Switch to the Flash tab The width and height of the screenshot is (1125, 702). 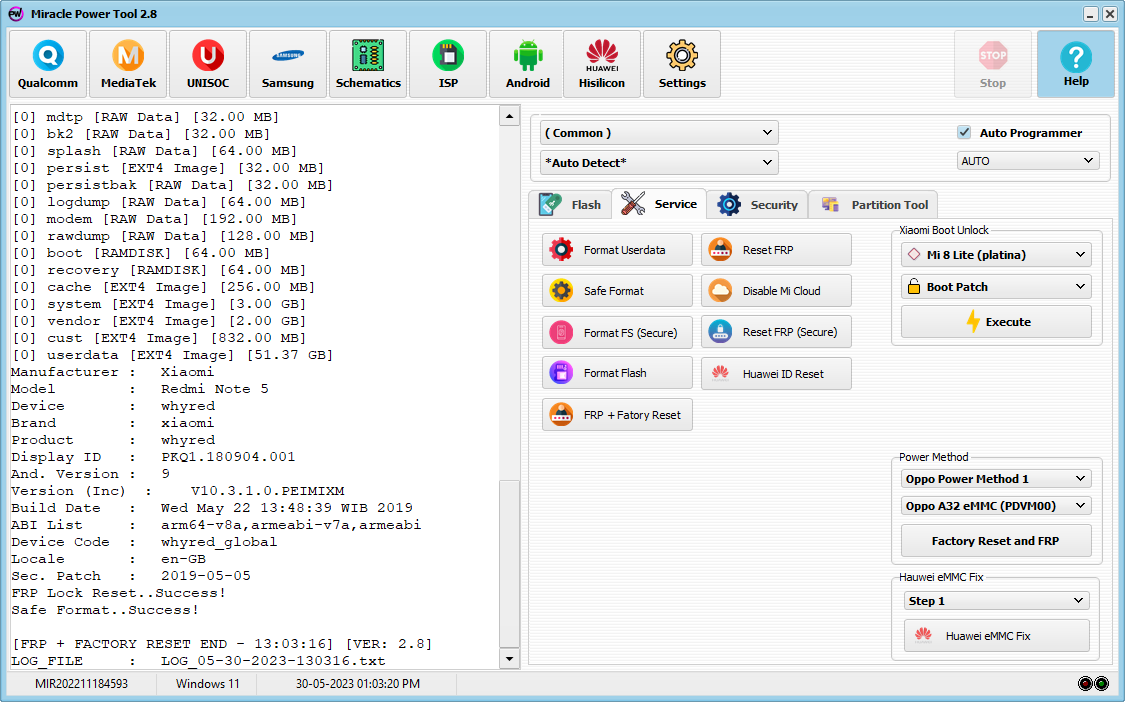570,205
